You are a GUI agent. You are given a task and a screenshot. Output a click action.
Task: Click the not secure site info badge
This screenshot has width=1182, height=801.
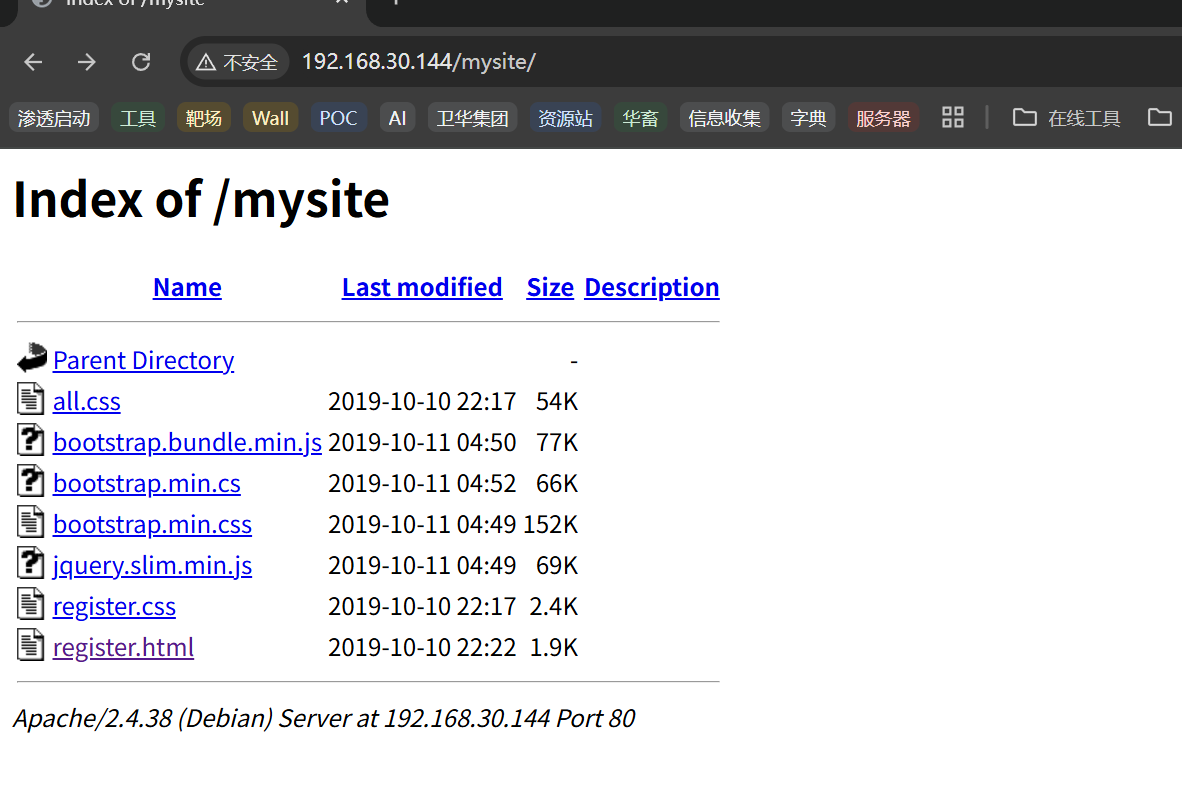pos(237,62)
